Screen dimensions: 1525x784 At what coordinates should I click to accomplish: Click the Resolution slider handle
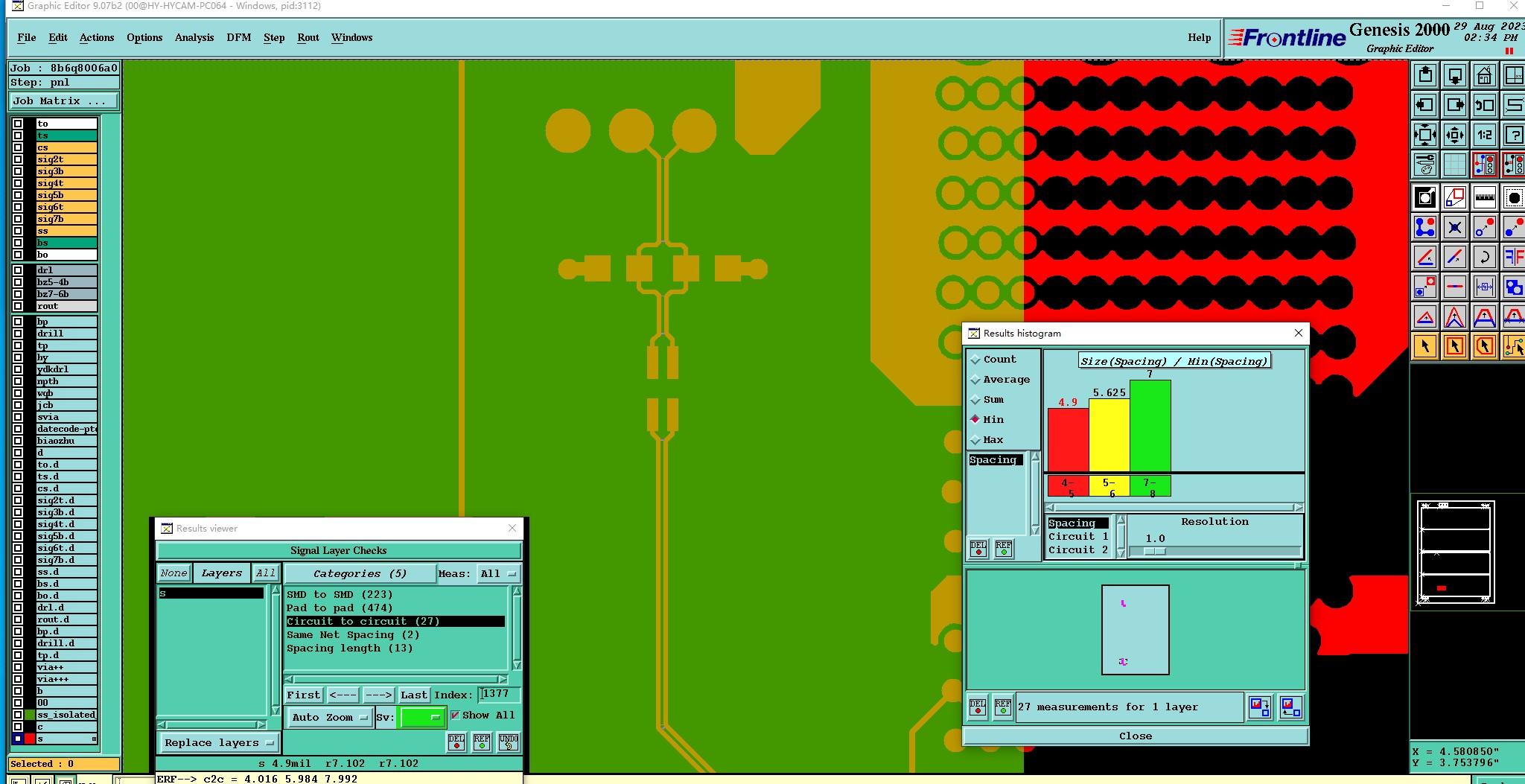(x=1155, y=552)
